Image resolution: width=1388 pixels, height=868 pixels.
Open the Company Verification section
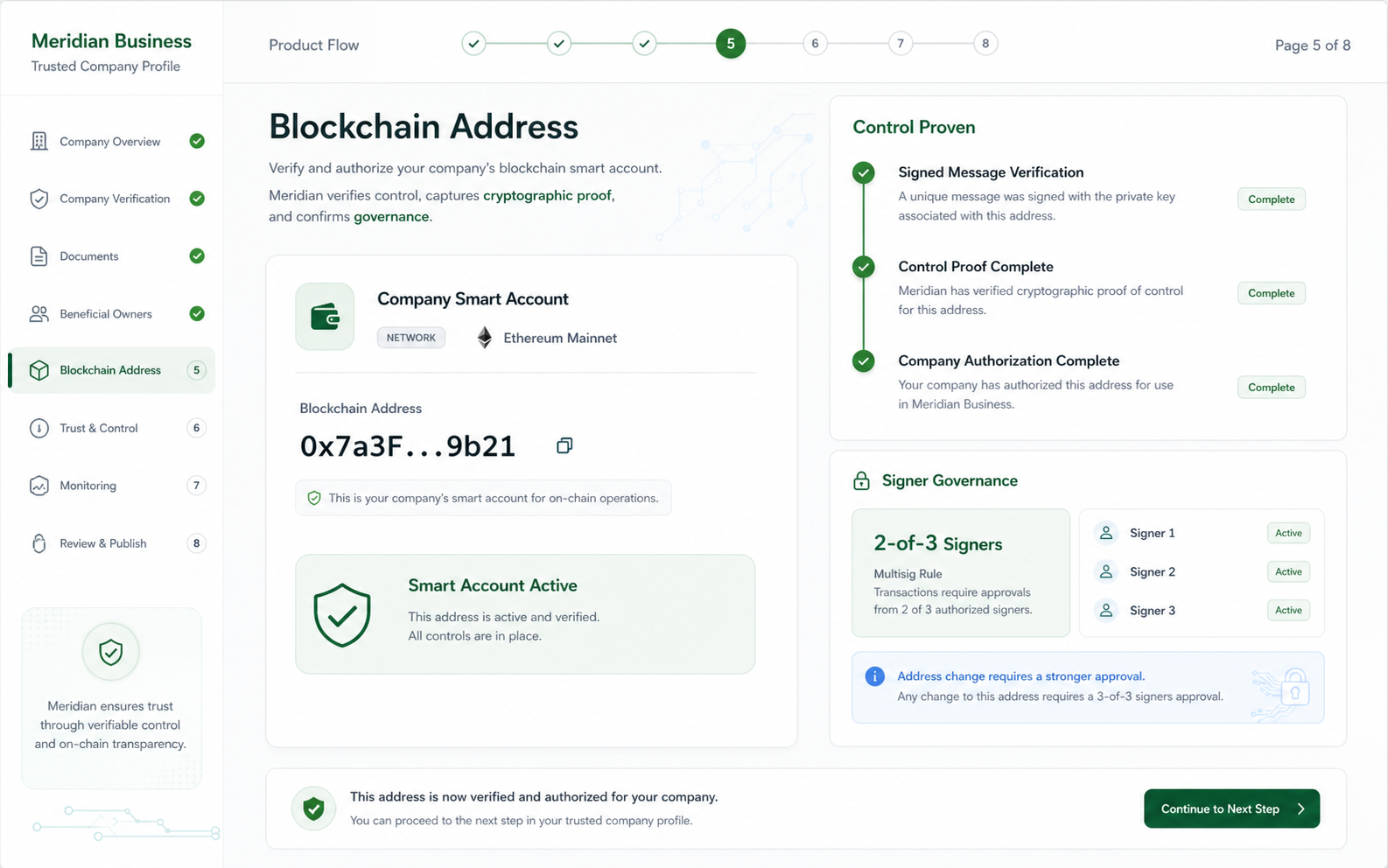pos(111,199)
